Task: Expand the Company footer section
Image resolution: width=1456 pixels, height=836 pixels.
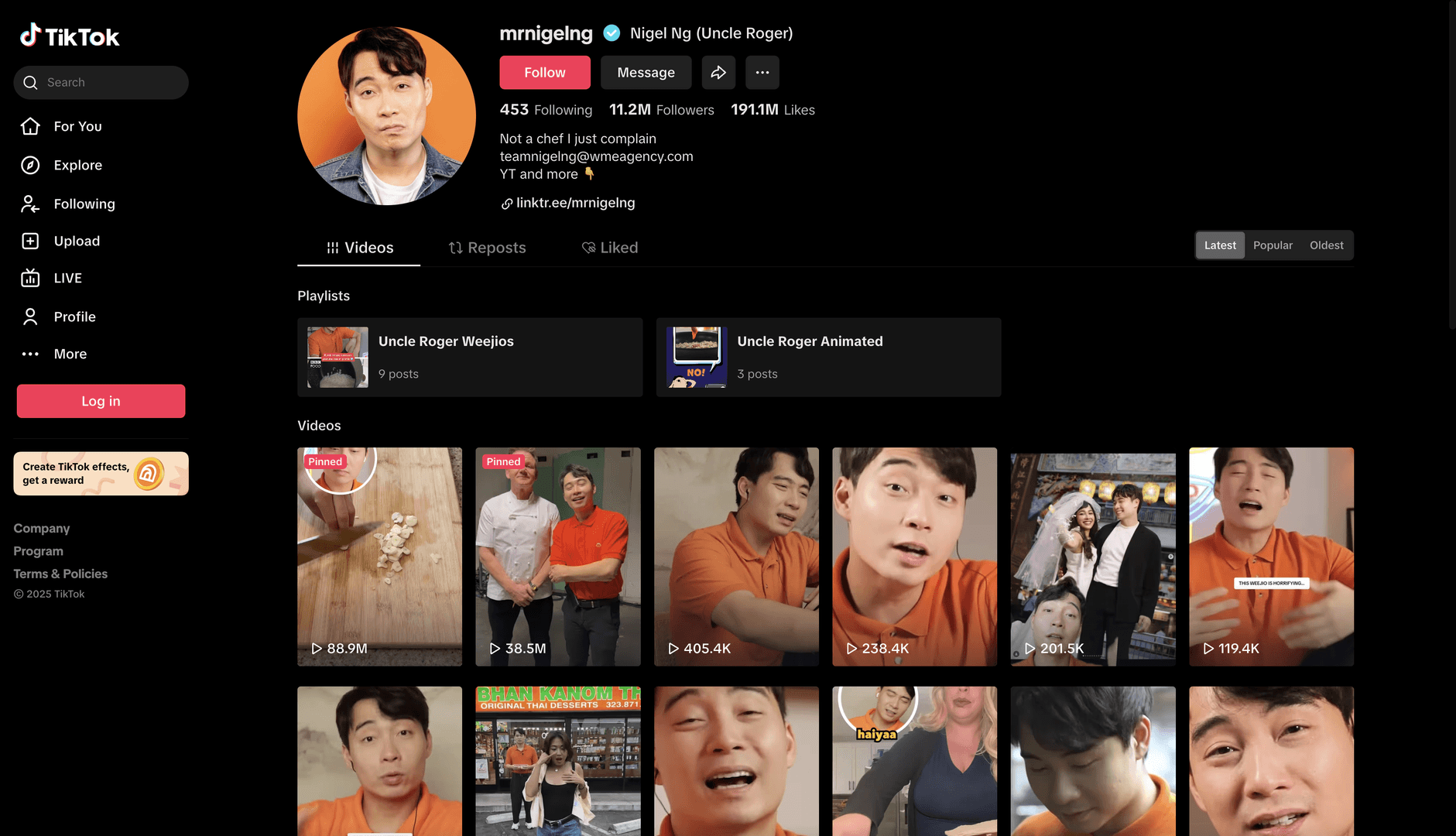Action: (42, 528)
